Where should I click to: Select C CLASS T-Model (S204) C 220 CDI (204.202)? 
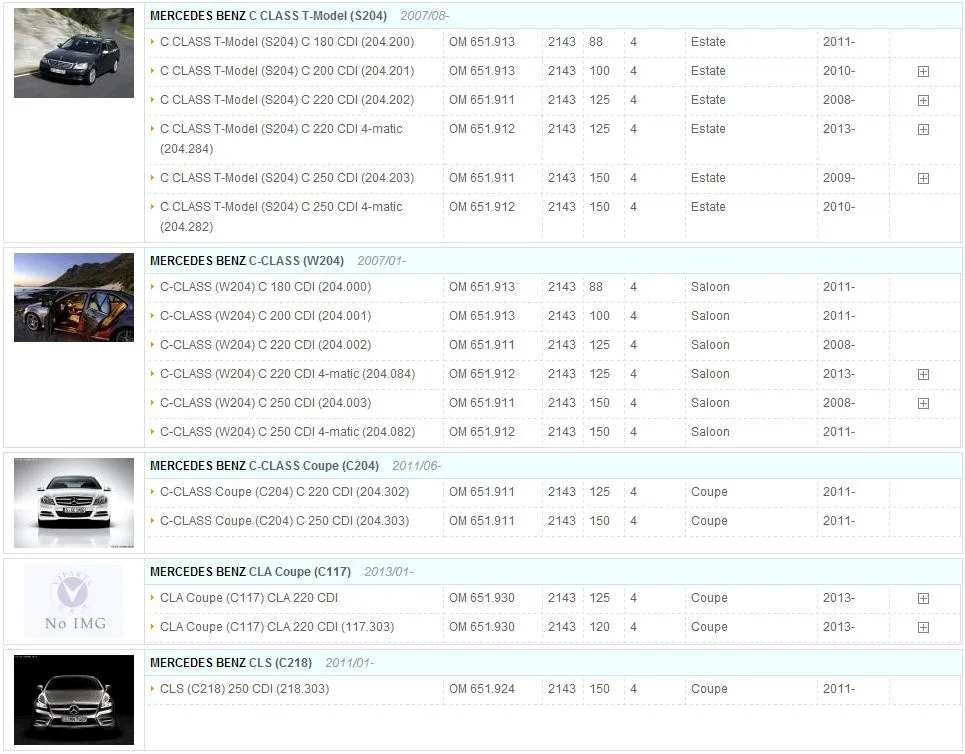coord(287,100)
